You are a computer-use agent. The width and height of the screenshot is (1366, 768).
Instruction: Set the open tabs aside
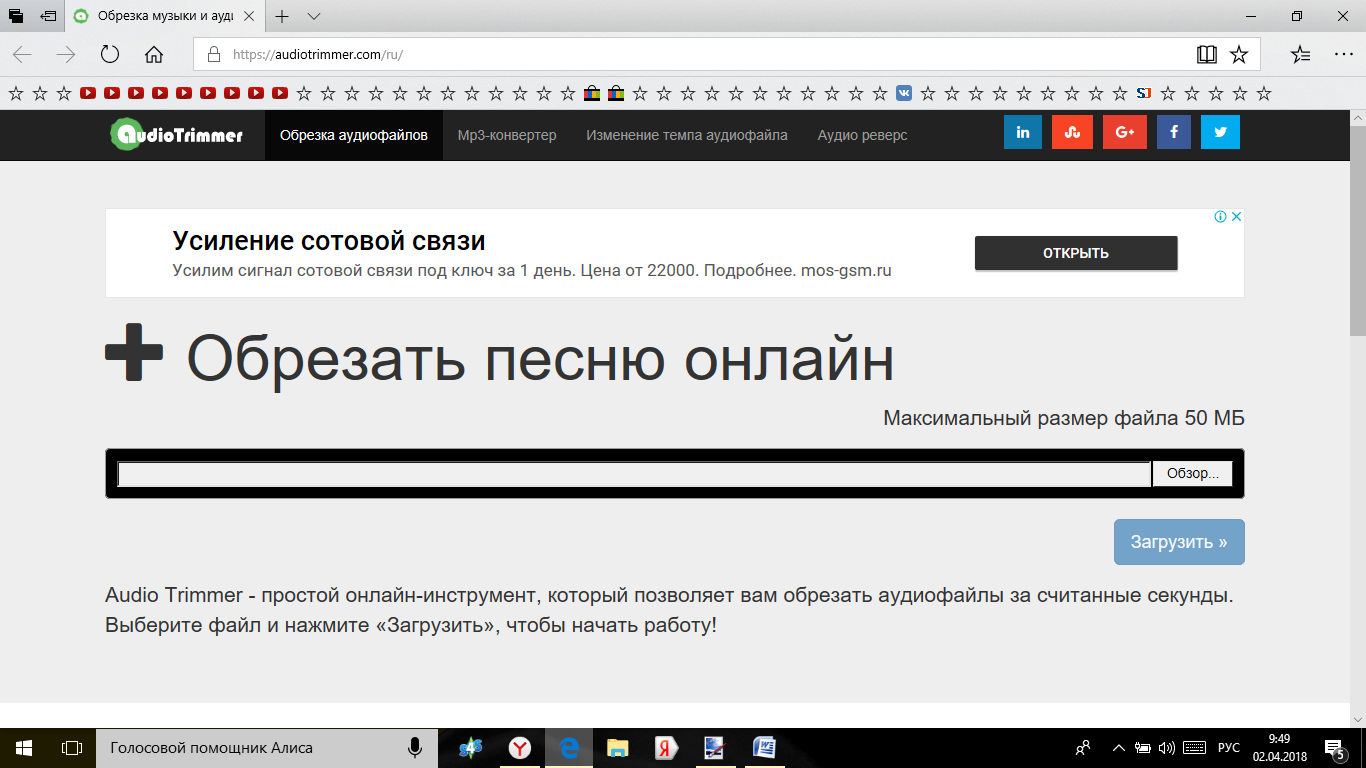48,16
